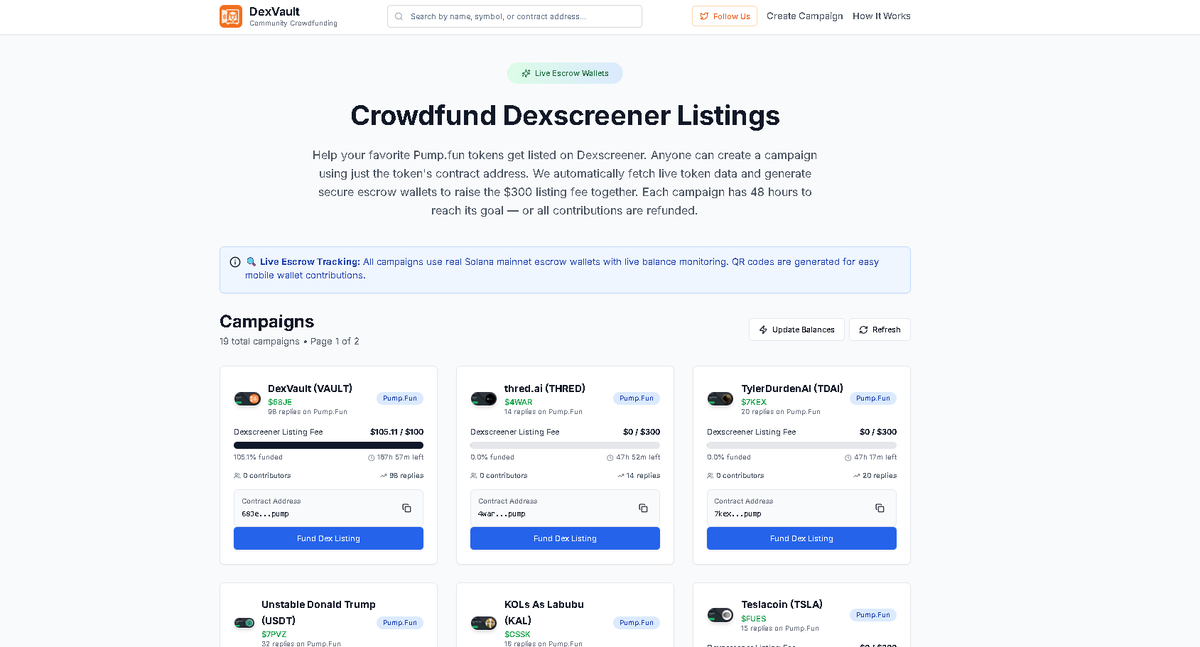1200x647 pixels.
Task: Fund Dex Listing for thred.ai (THRED)
Action: [565, 538]
